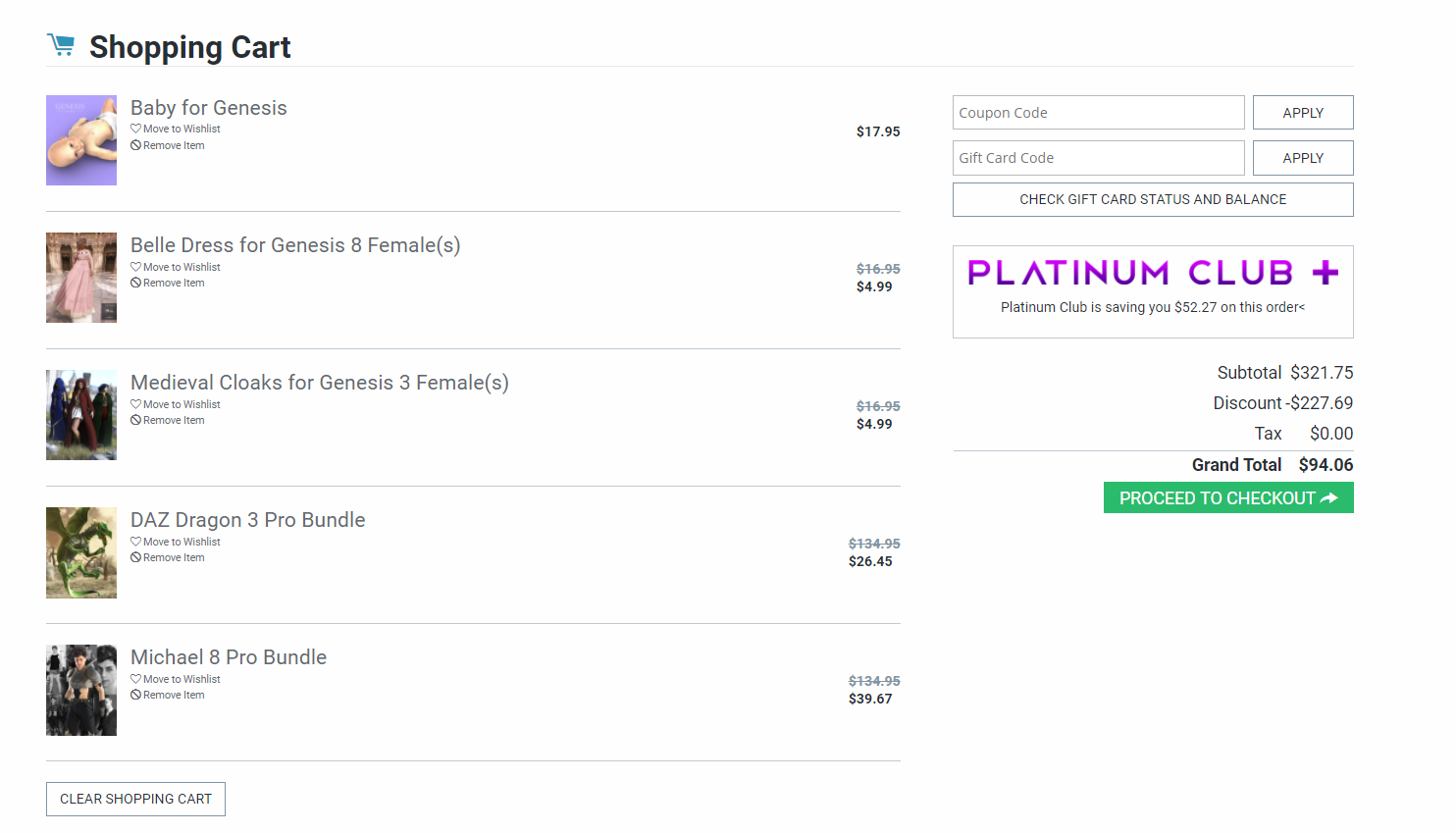Focus the Coupon Code field
1456x833 pixels.
pyautogui.click(x=1098, y=113)
